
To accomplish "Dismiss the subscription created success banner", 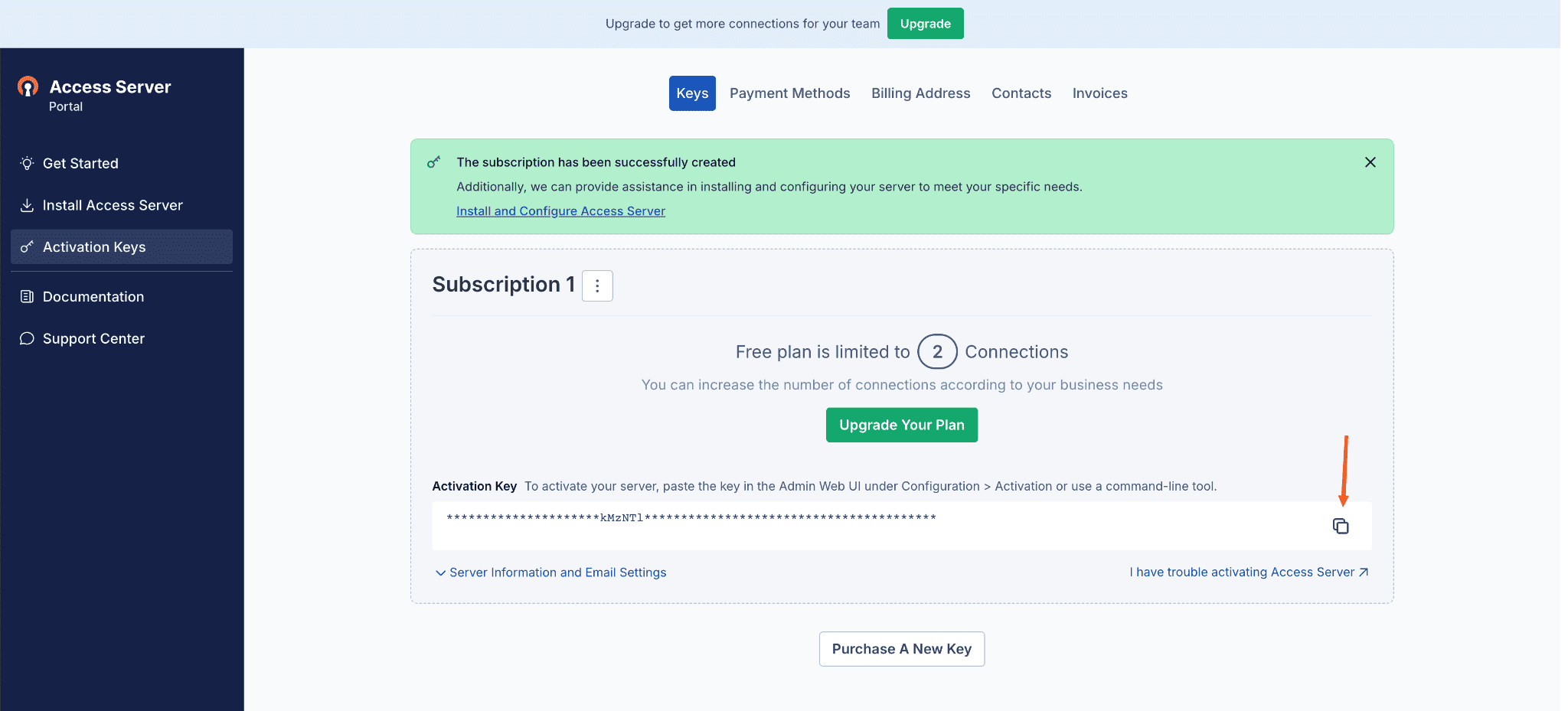I will tap(1370, 162).
